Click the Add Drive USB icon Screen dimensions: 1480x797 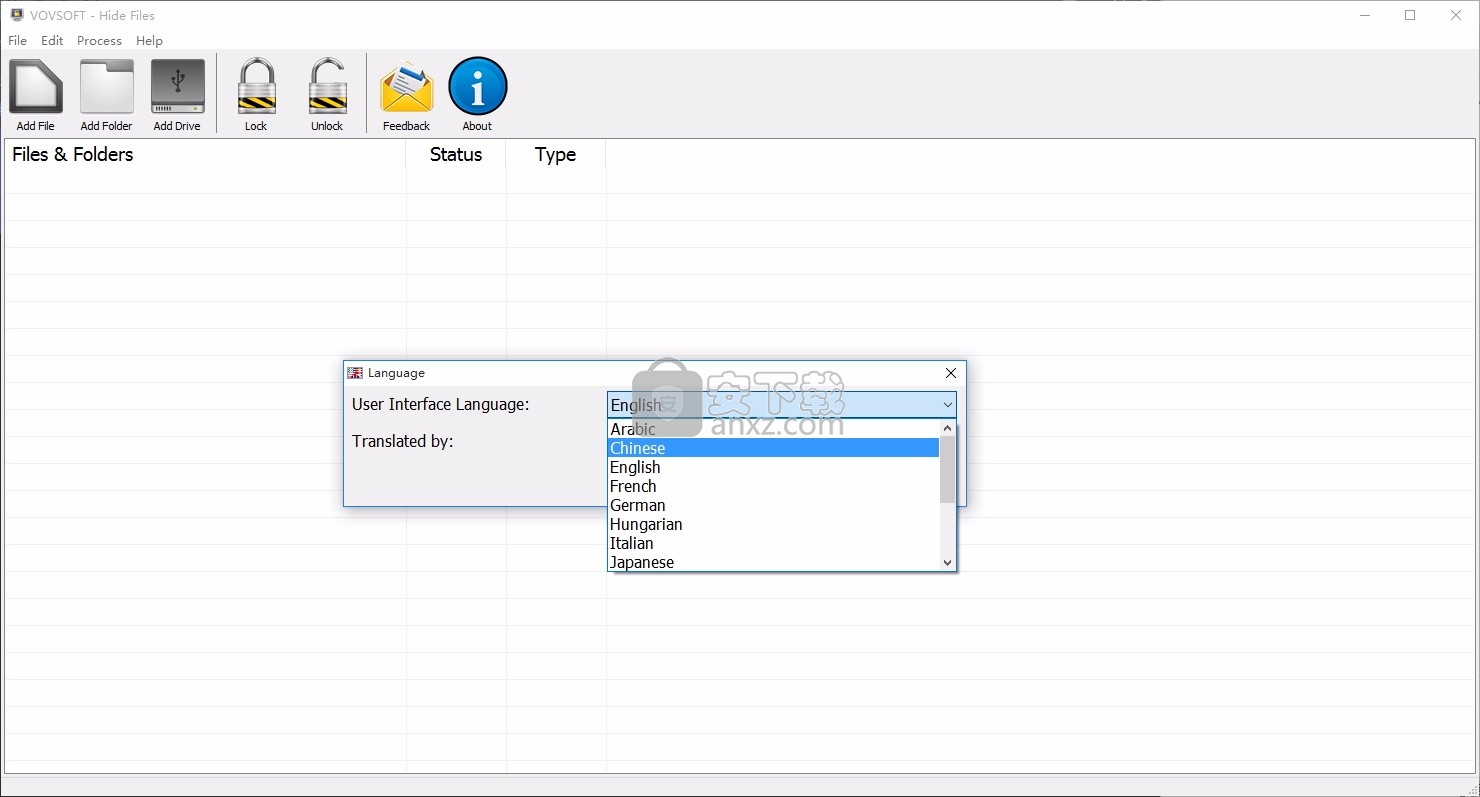(177, 86)
